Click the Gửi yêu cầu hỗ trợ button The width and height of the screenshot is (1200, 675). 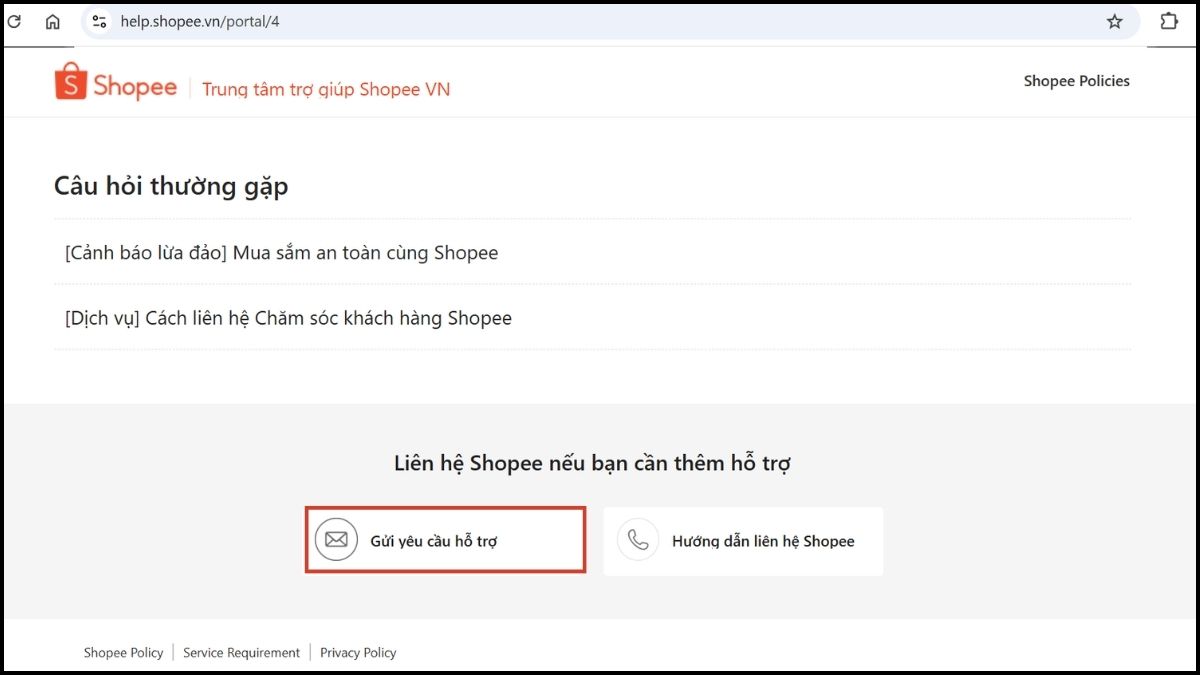tap(445, 540)
